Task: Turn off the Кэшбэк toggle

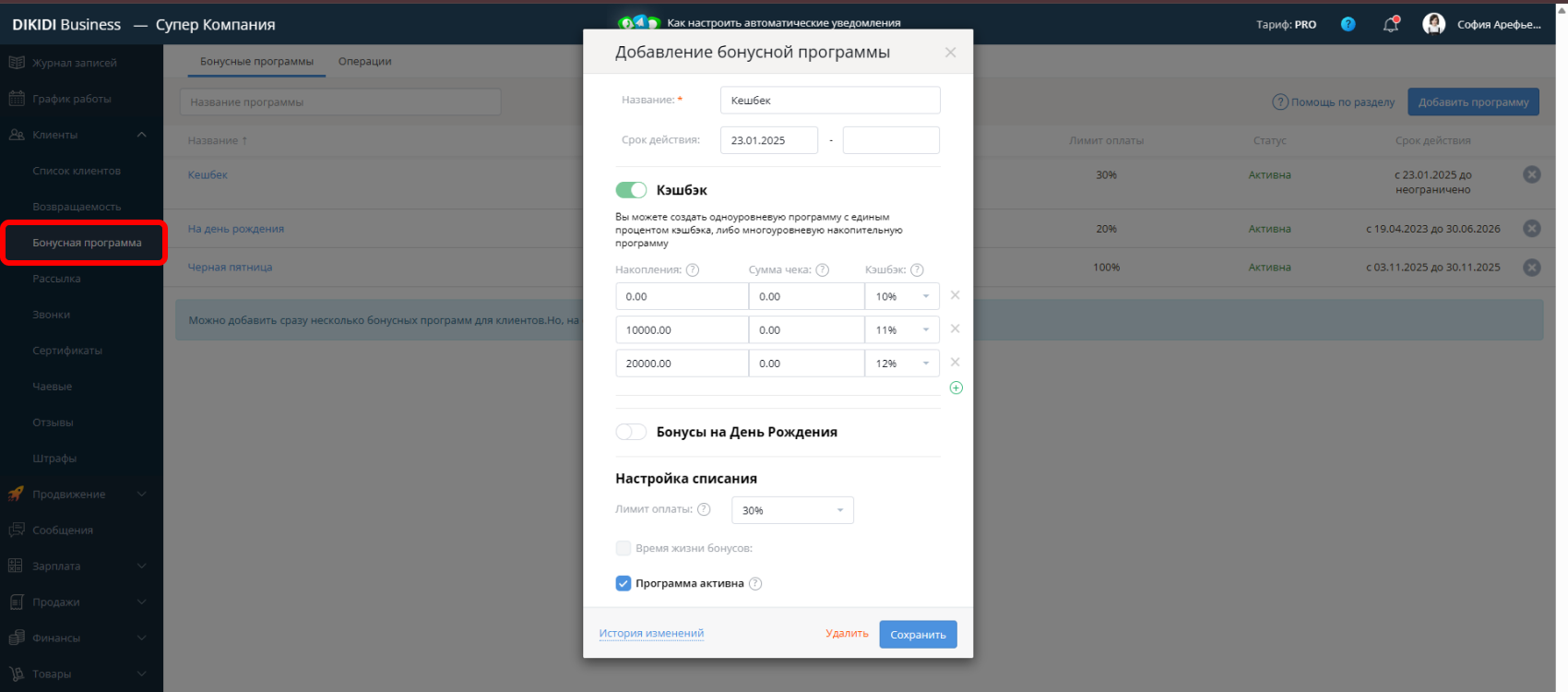Action: [x=631, y=190]
